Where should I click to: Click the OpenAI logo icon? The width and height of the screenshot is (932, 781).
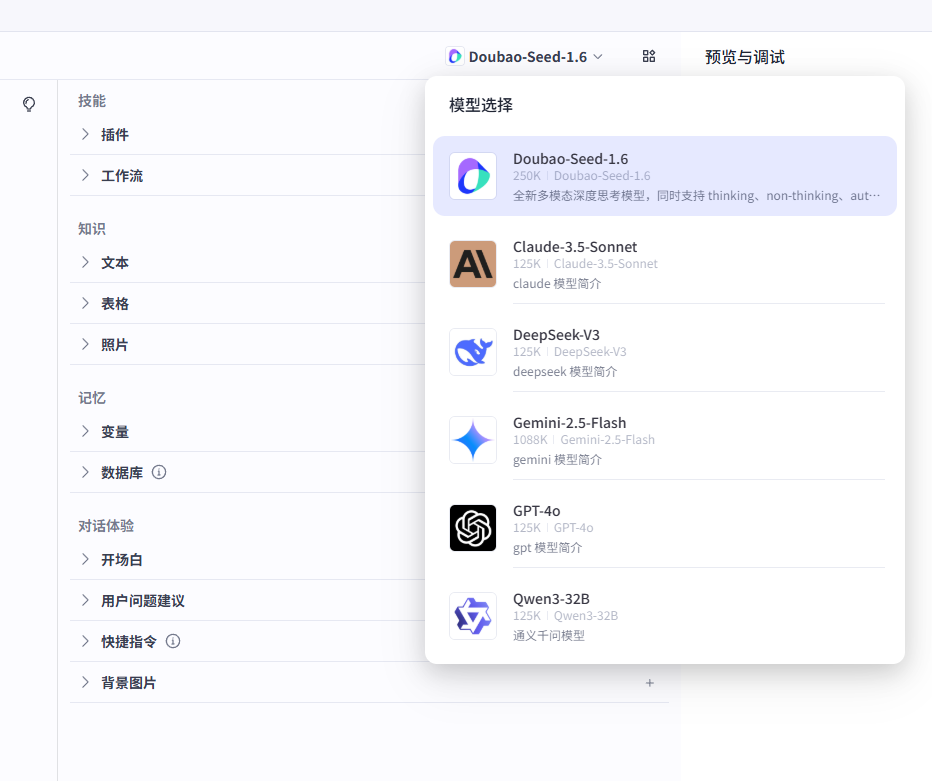(x=473, y=528)
